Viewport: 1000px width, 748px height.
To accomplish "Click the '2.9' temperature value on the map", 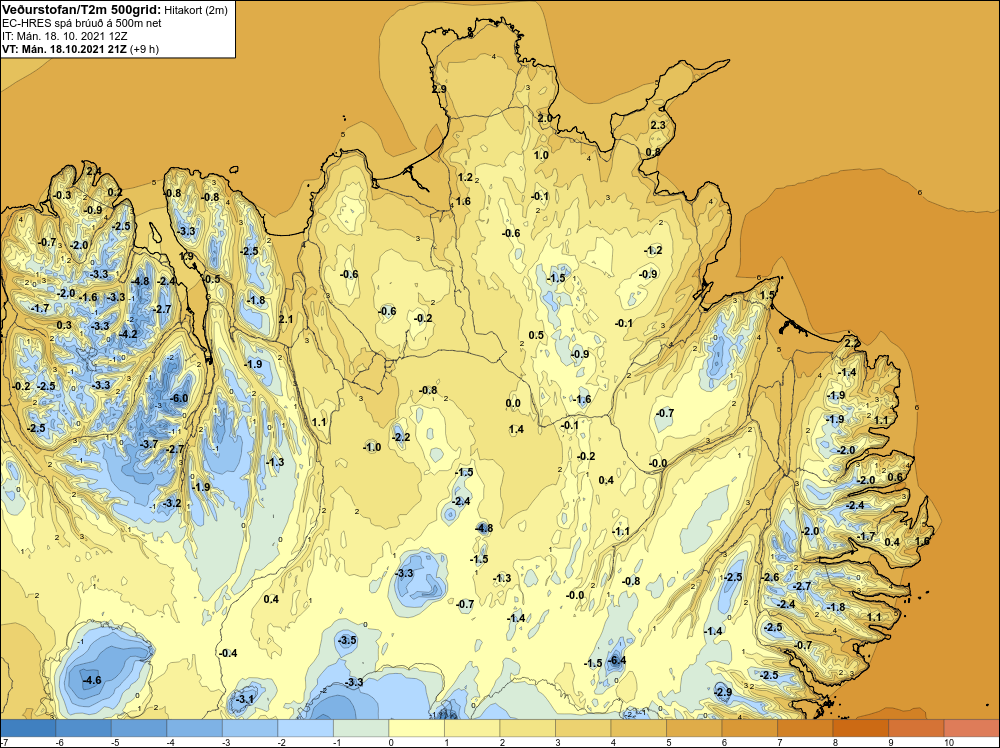I will pos(439,89).
